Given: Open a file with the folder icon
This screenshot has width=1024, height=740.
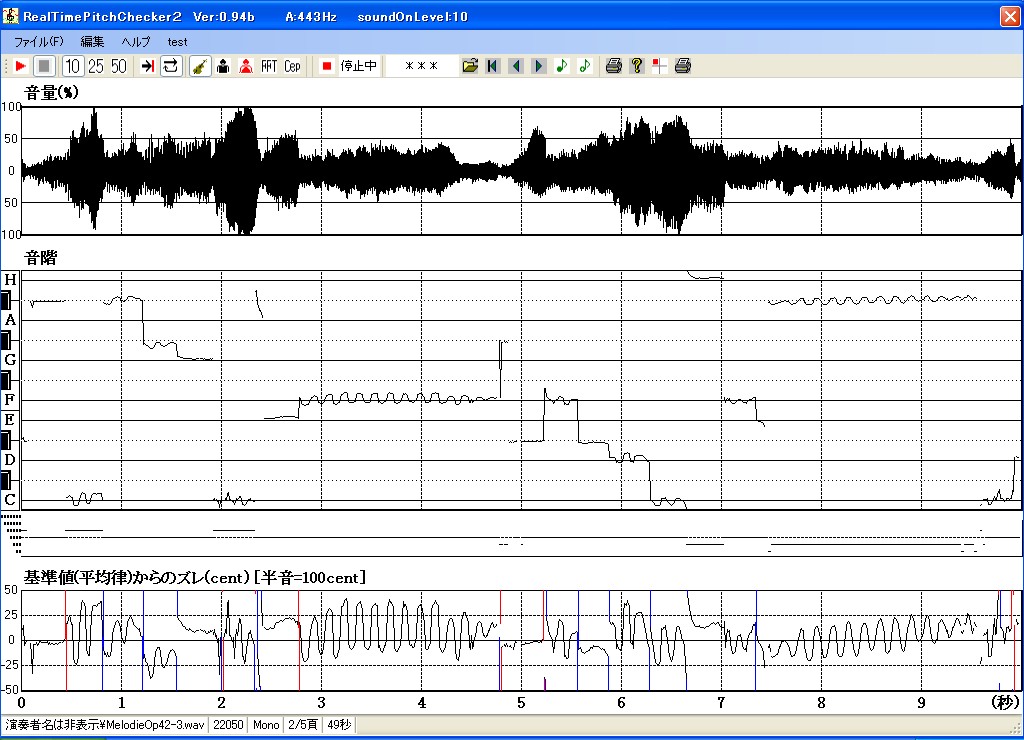Looking at the screenshot, I should tap(470, 66).
